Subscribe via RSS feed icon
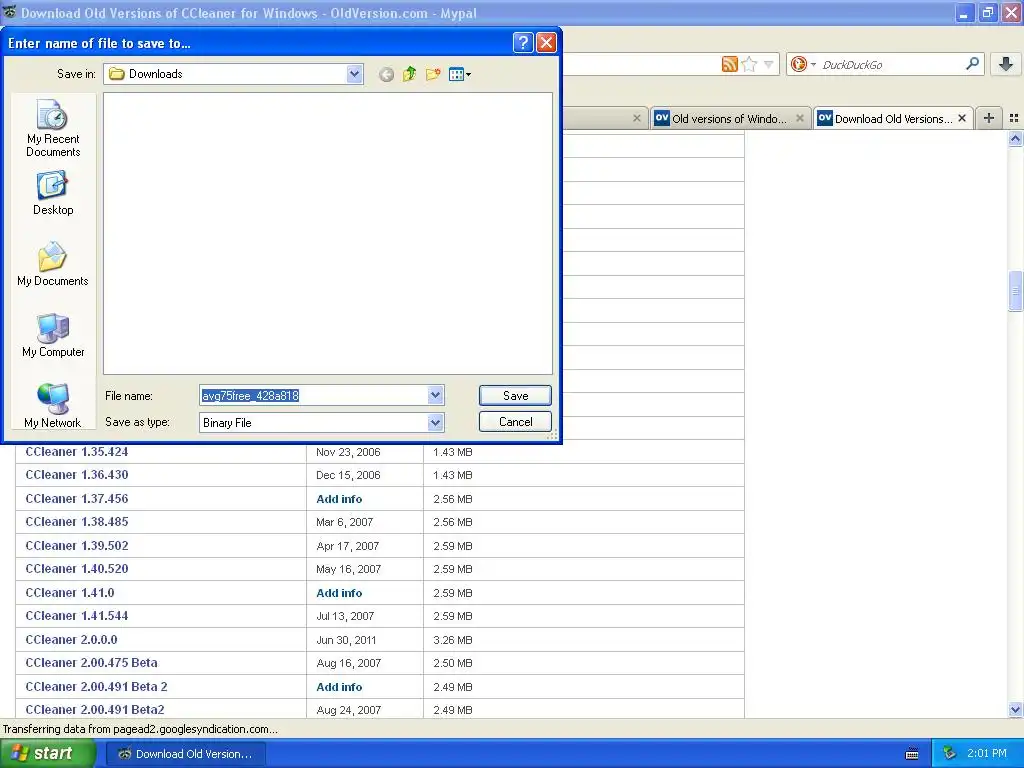1024x768 pixels. pos(729,64)
